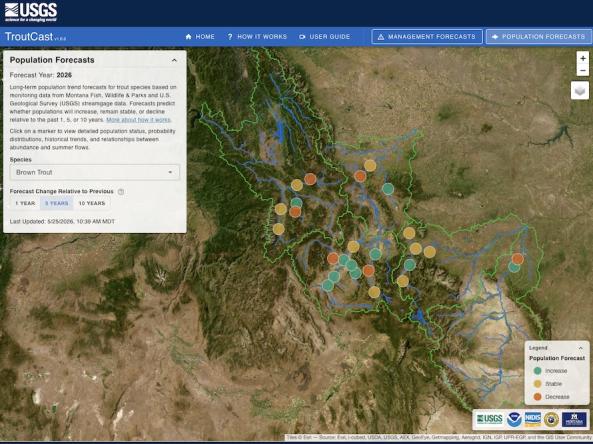Select the 10 Years forecast option
Image resolution: width=593 pixels, height=444 pixels.
tap(92, 203)
